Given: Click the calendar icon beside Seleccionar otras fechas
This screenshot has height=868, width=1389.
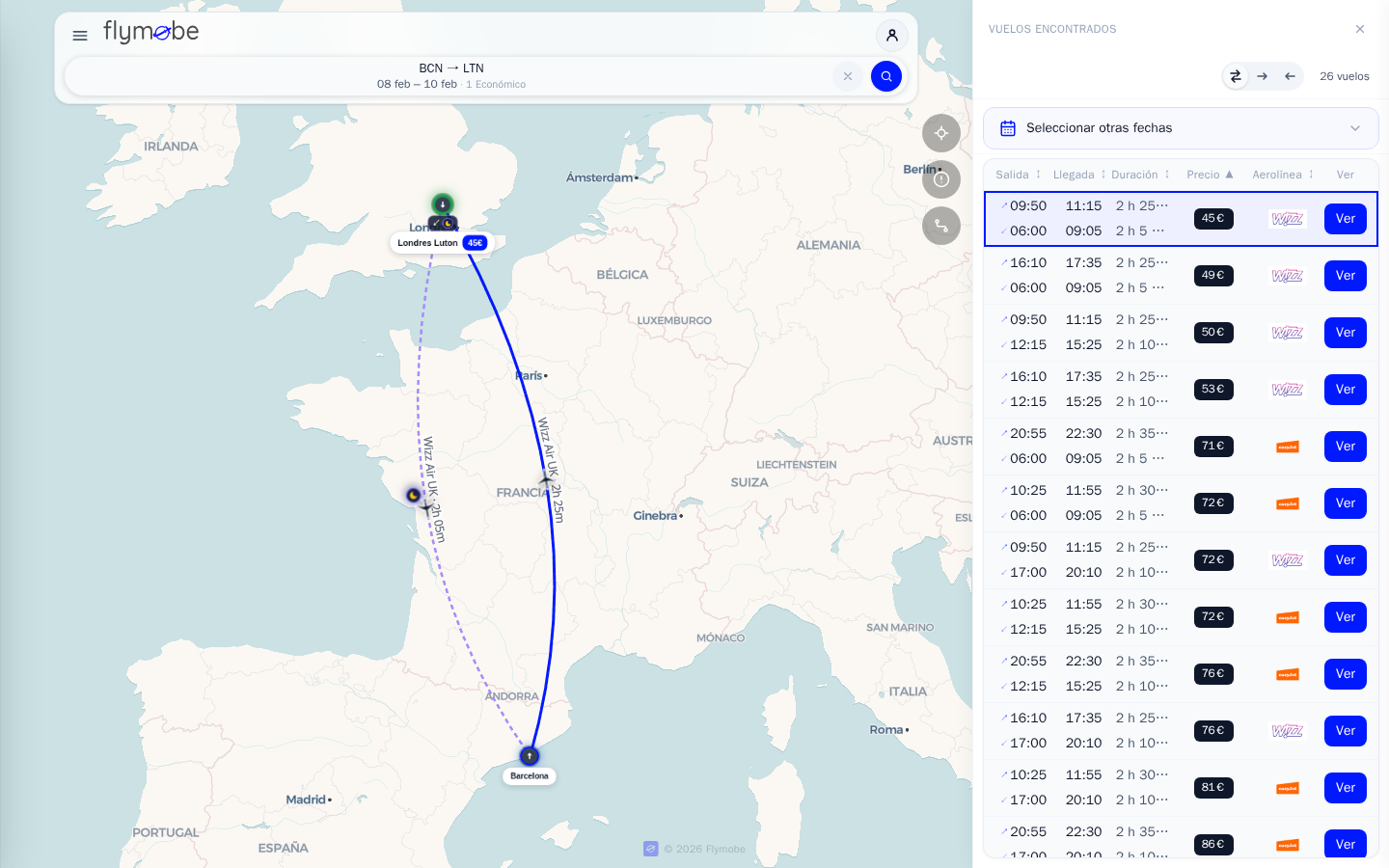Looking at the screenshot, I should (1008, 128).
